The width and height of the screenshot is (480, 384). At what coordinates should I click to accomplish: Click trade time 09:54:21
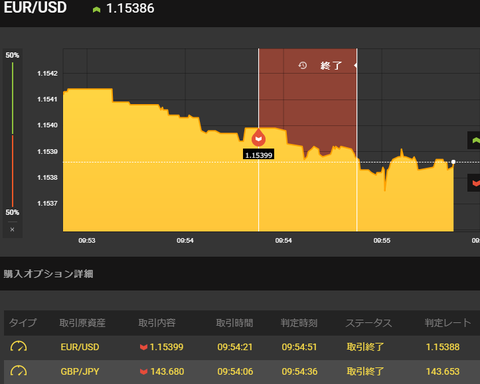[x=235, y=347]
